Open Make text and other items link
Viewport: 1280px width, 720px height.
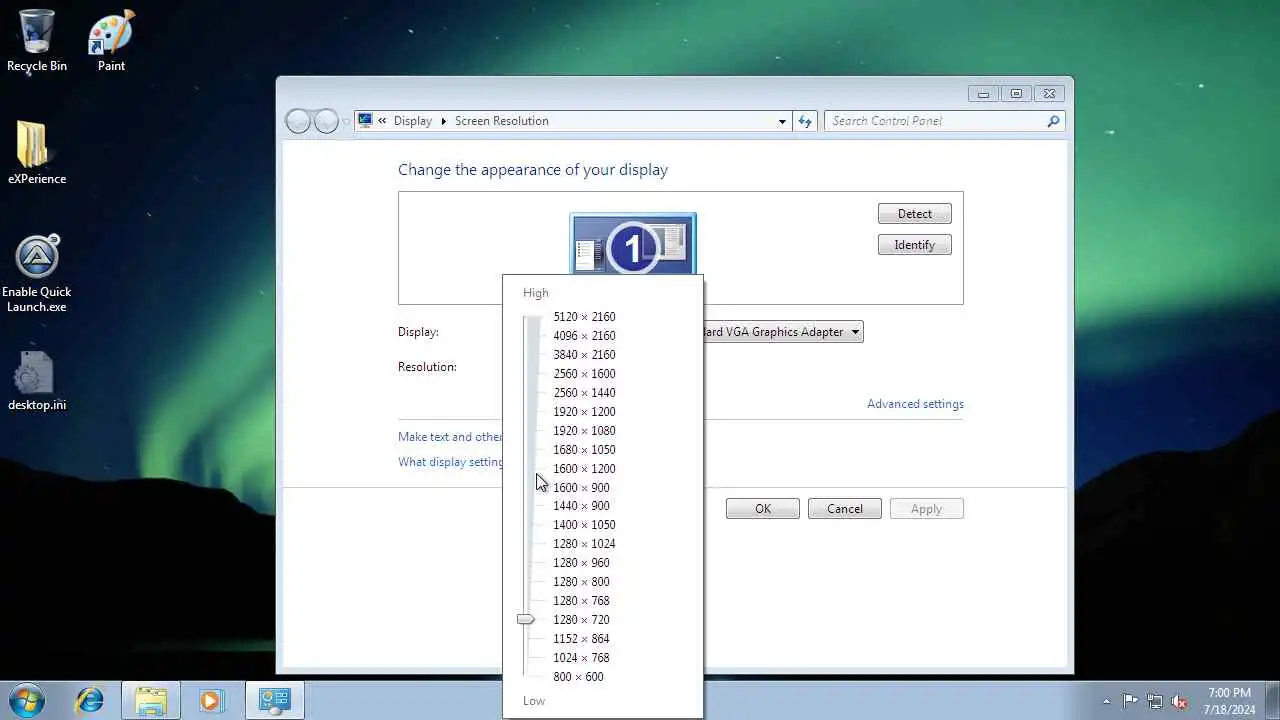[x=450, y=437]
